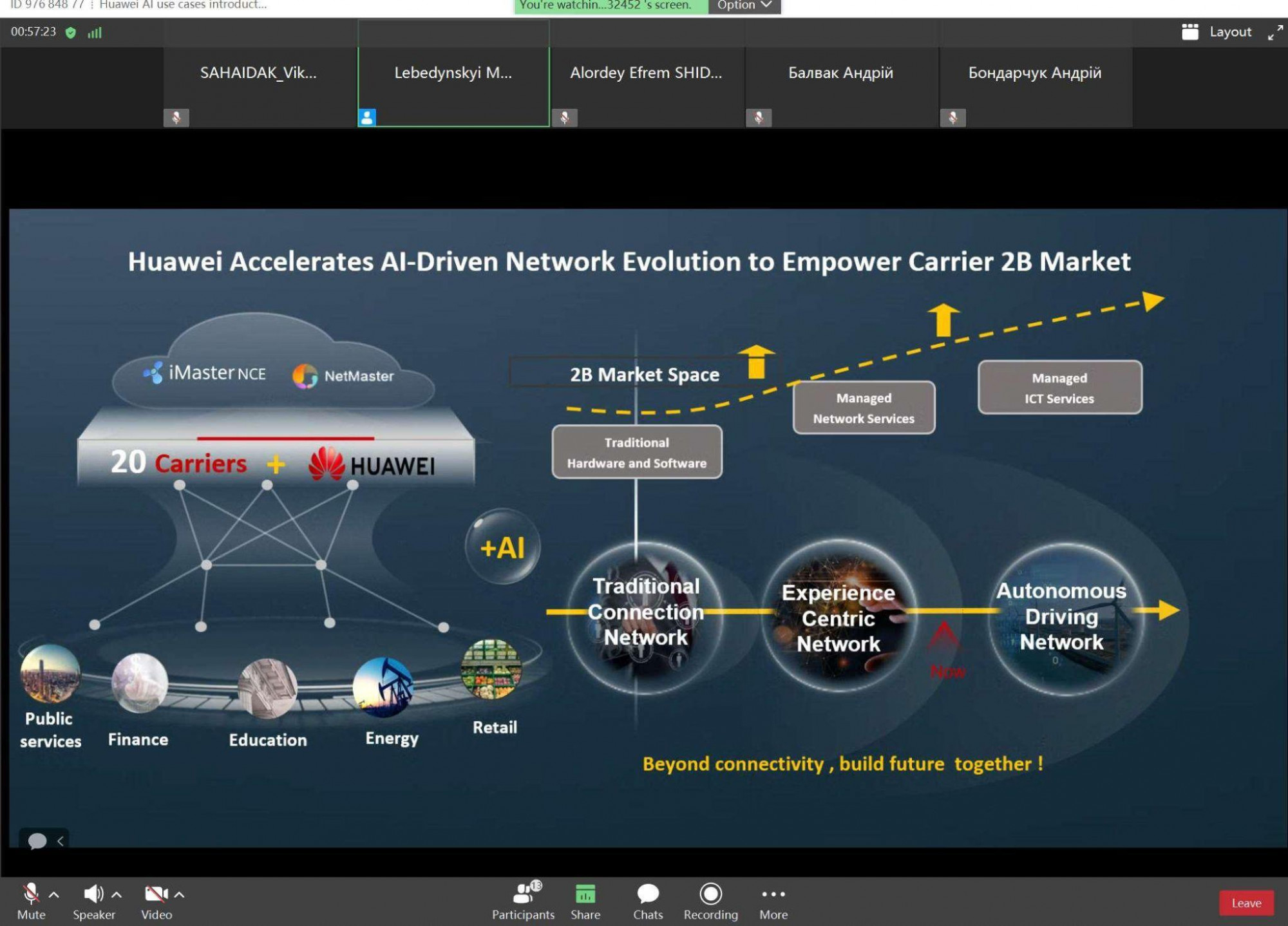The width and height of the screenshot is (1288, 926).
Task: Click the Managed Network Services box
Action: (x=864, y=408)
